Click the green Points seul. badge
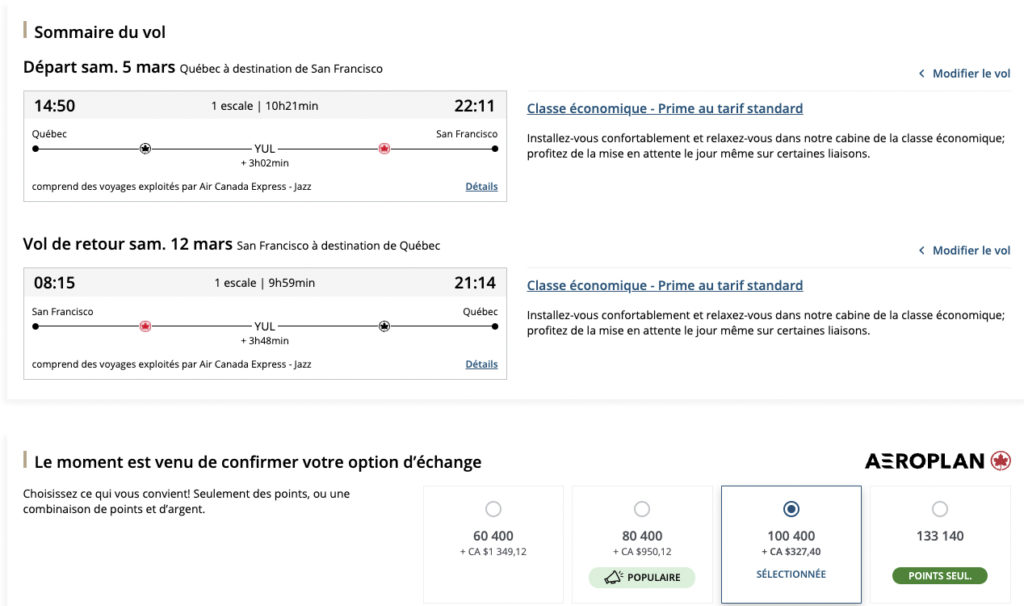 [x=939, y=576]
